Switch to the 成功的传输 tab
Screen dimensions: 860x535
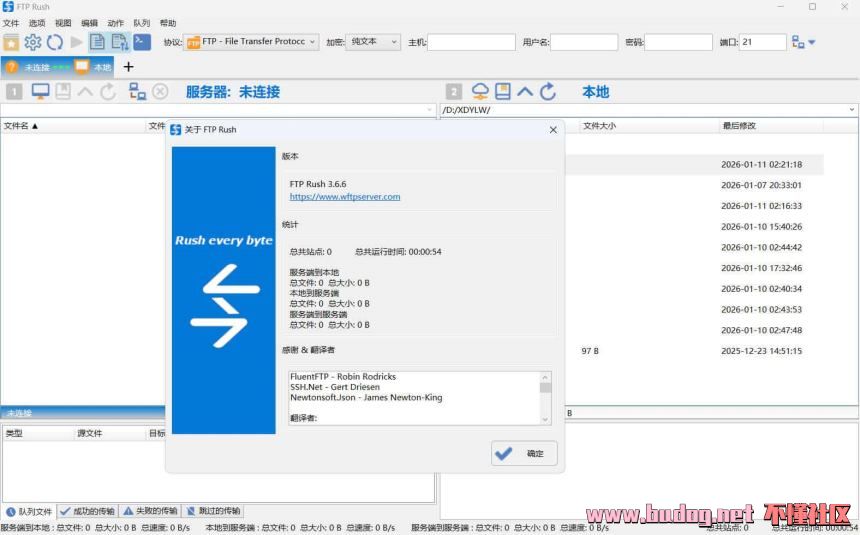tap(88, 511)
